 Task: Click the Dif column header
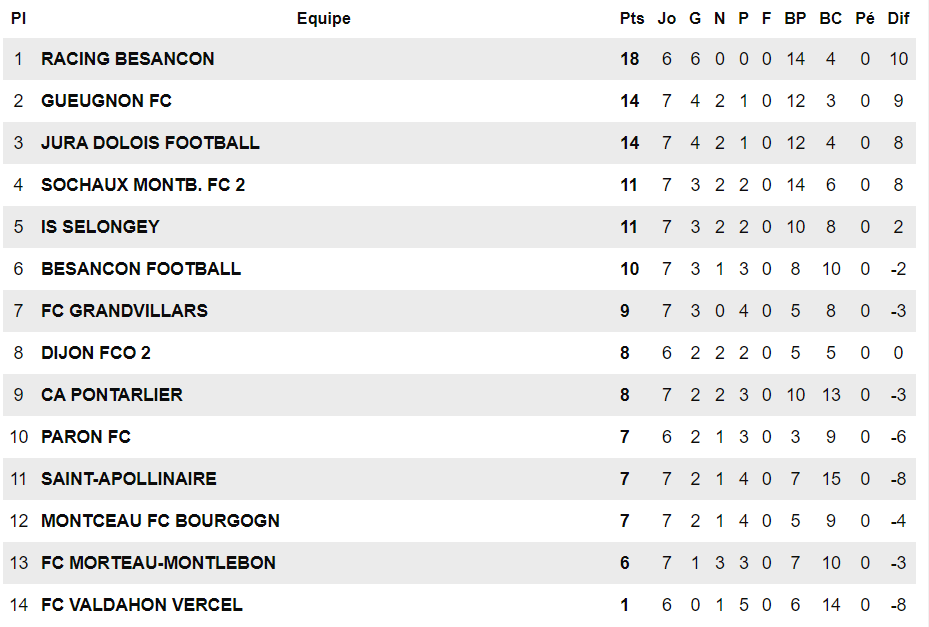898,18
